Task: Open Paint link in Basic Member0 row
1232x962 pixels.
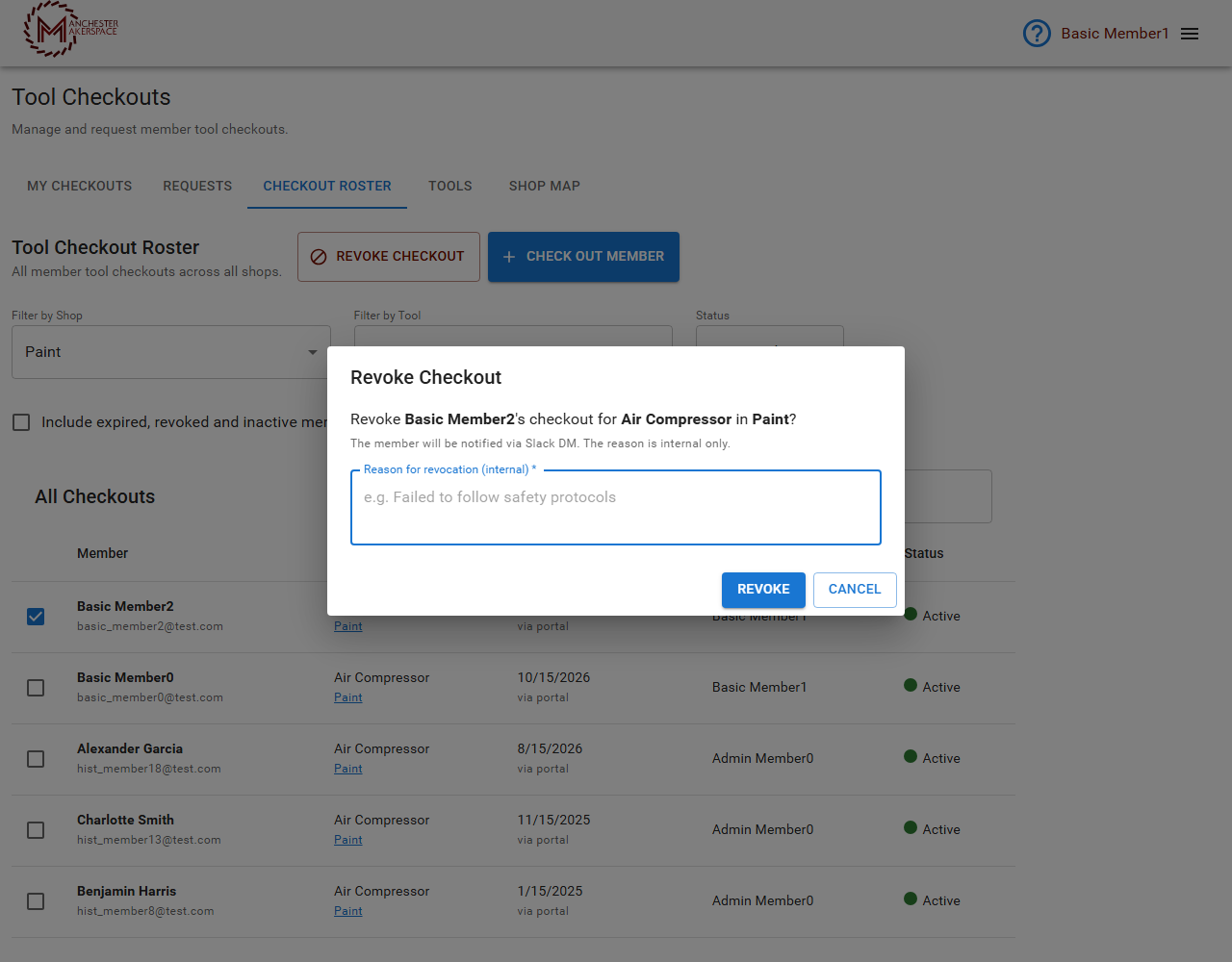Action: pyautogui.click(x=348, y=697)
